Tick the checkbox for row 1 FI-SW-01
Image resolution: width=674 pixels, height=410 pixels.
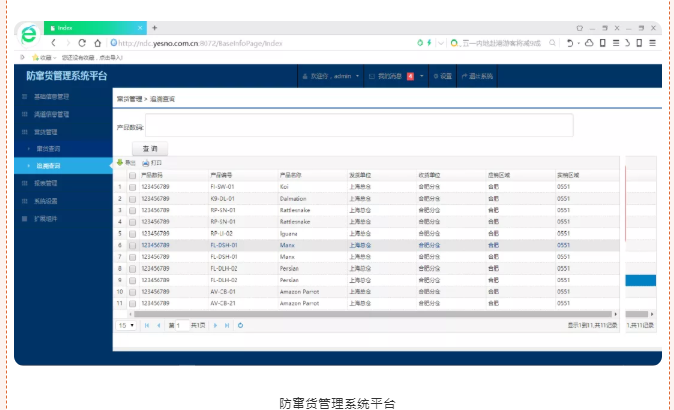pyautogui.click(x=131, y=186)
